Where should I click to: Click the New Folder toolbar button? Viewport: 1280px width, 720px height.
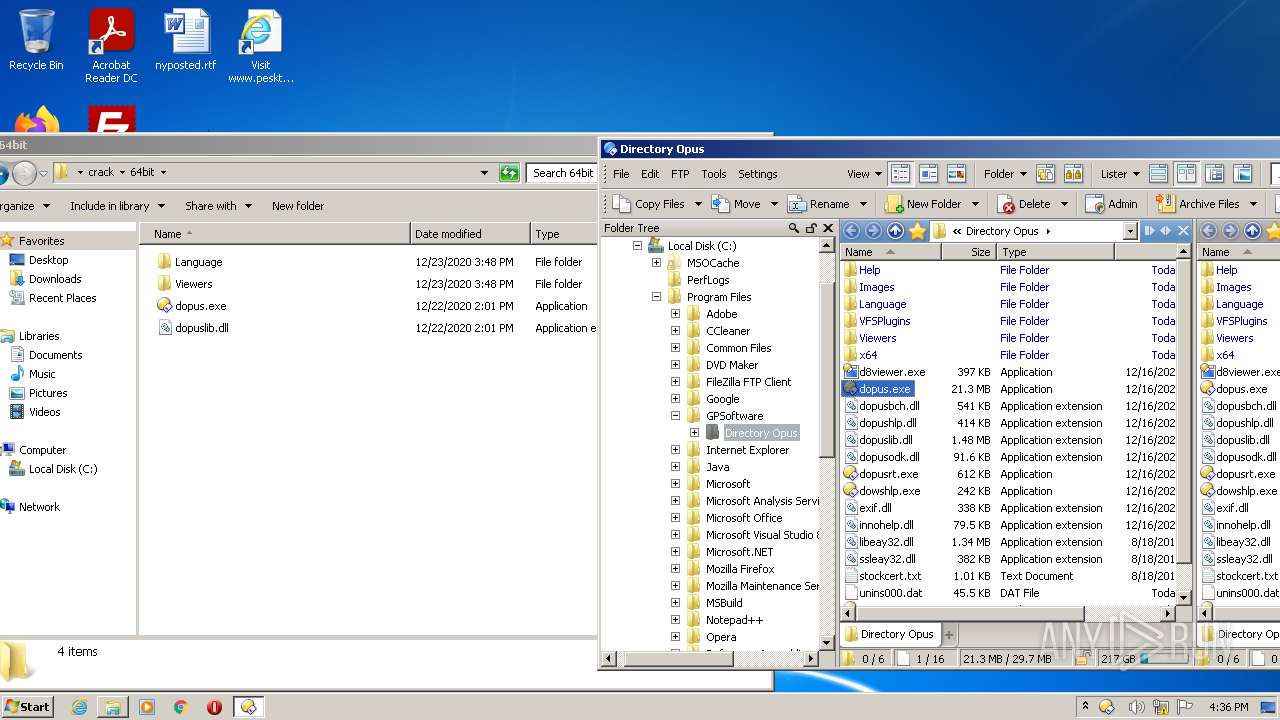pyautogui.click(x=923, y=204)
